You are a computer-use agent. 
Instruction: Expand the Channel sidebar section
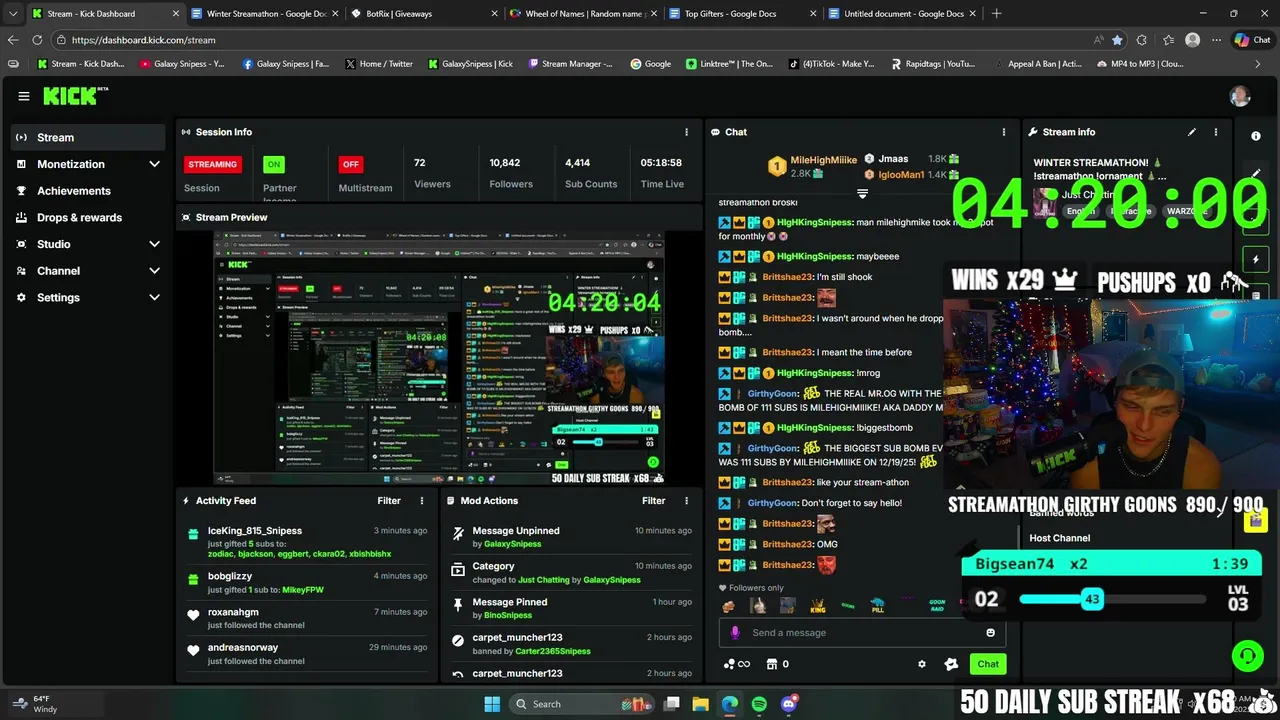click(154, 271)
